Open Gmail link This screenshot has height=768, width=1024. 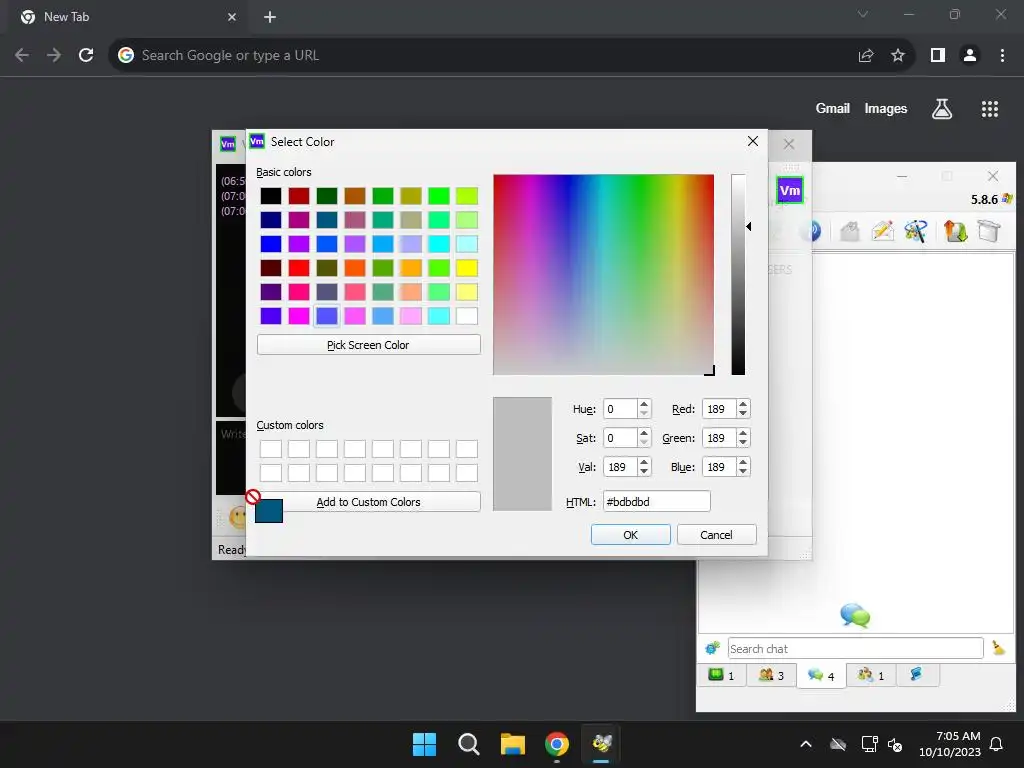[x=832, y=108]
